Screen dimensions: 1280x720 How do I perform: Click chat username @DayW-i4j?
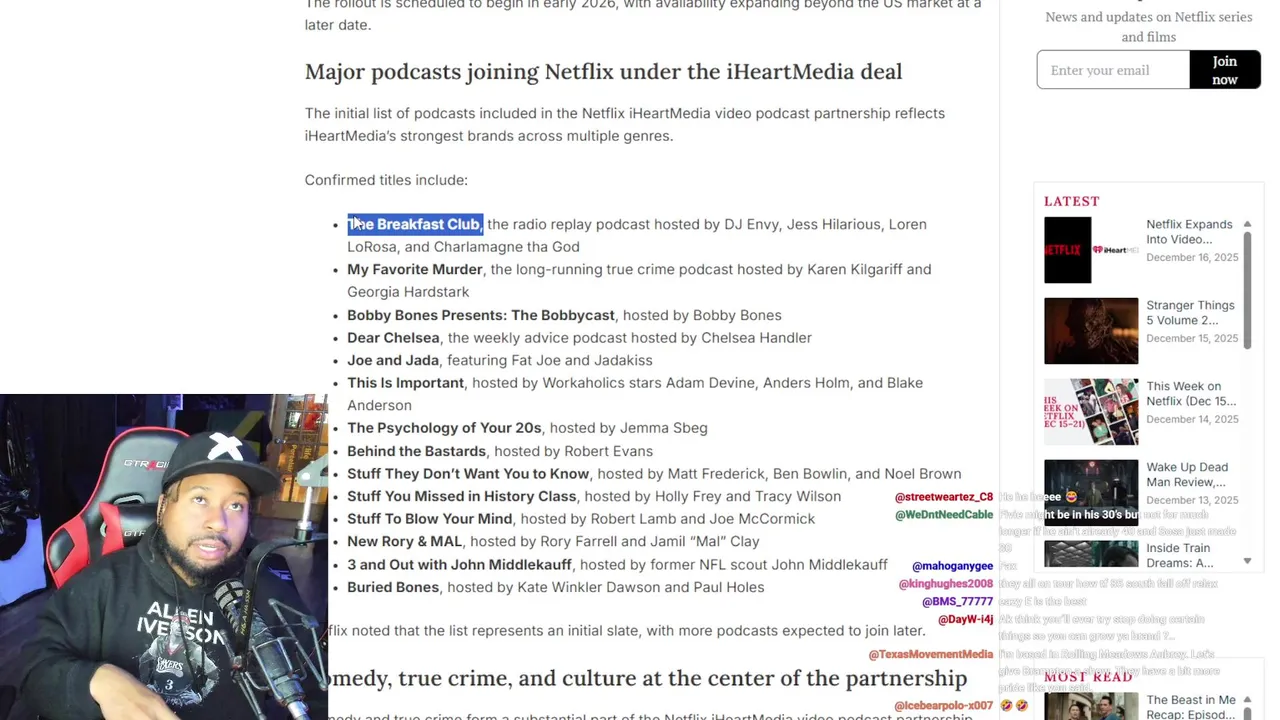(966, 620)
